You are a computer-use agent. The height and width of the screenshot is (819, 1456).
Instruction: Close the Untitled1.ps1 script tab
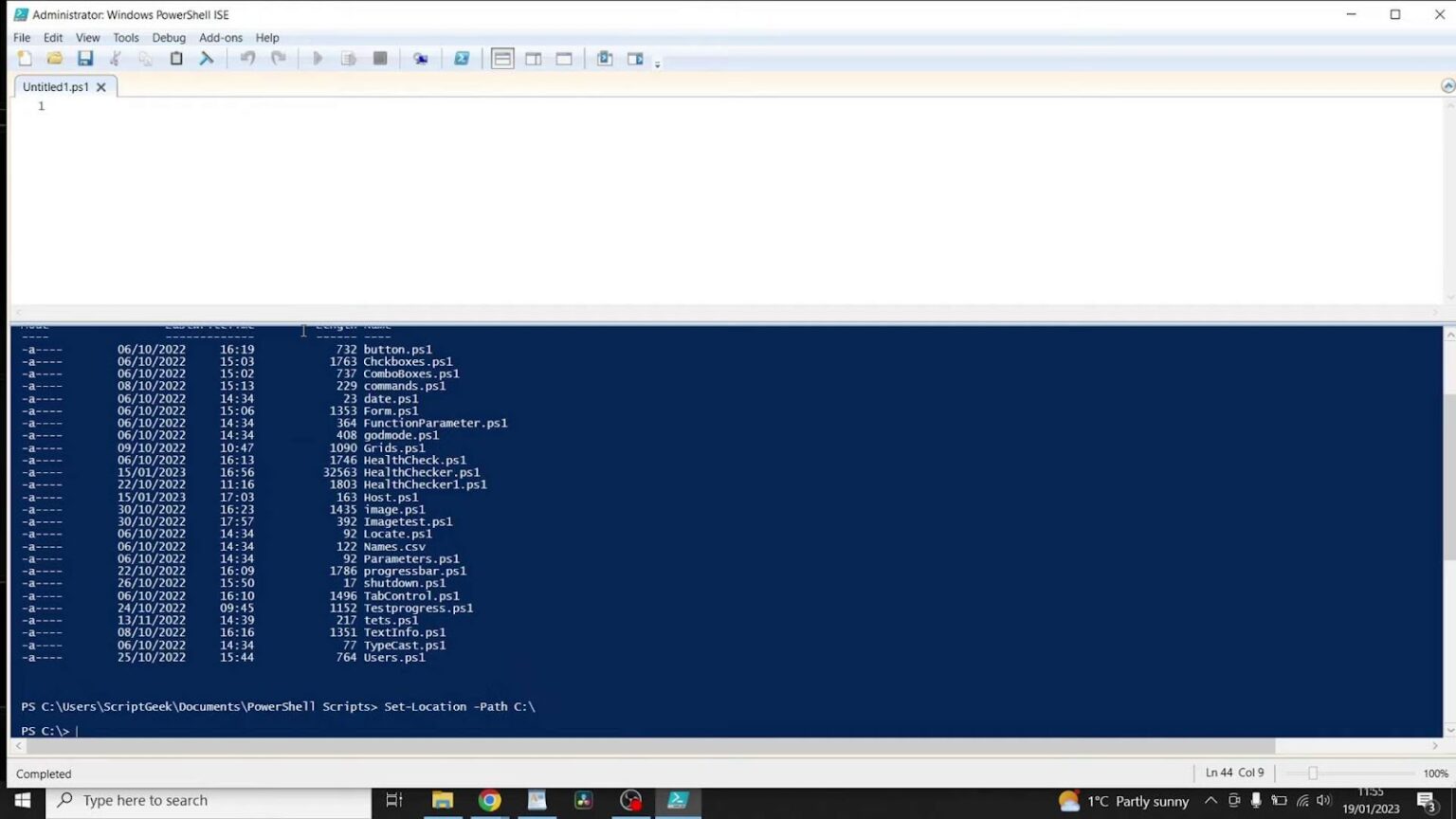coord(101,86)
